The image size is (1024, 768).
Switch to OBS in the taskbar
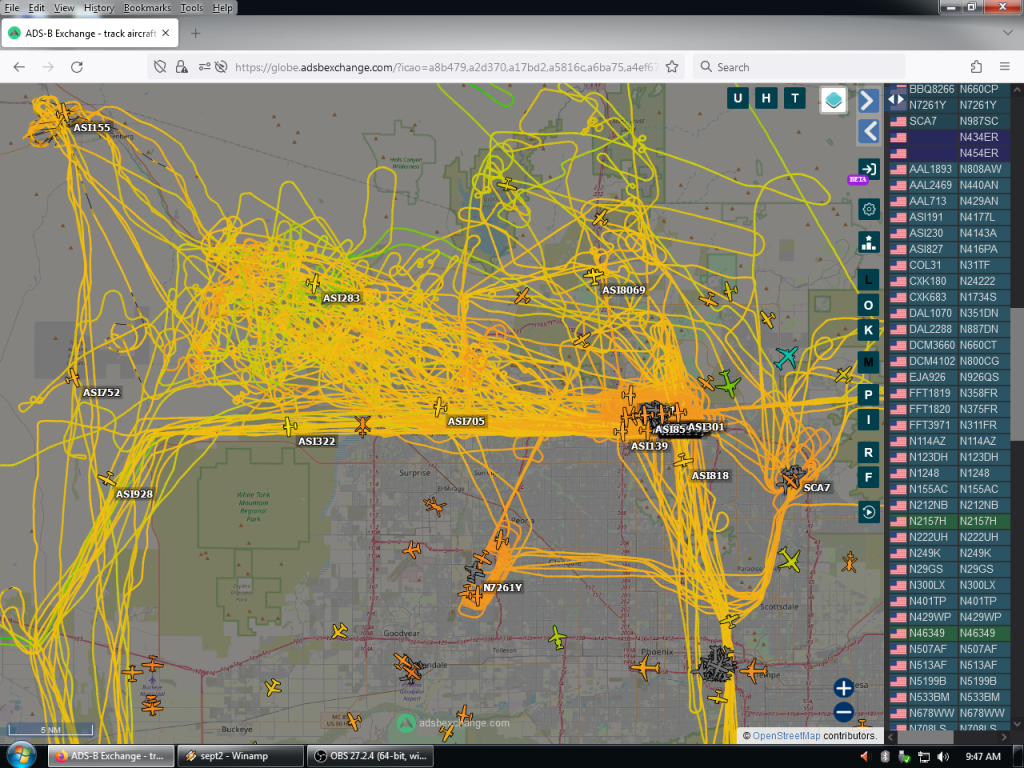(x=370, y=756)
